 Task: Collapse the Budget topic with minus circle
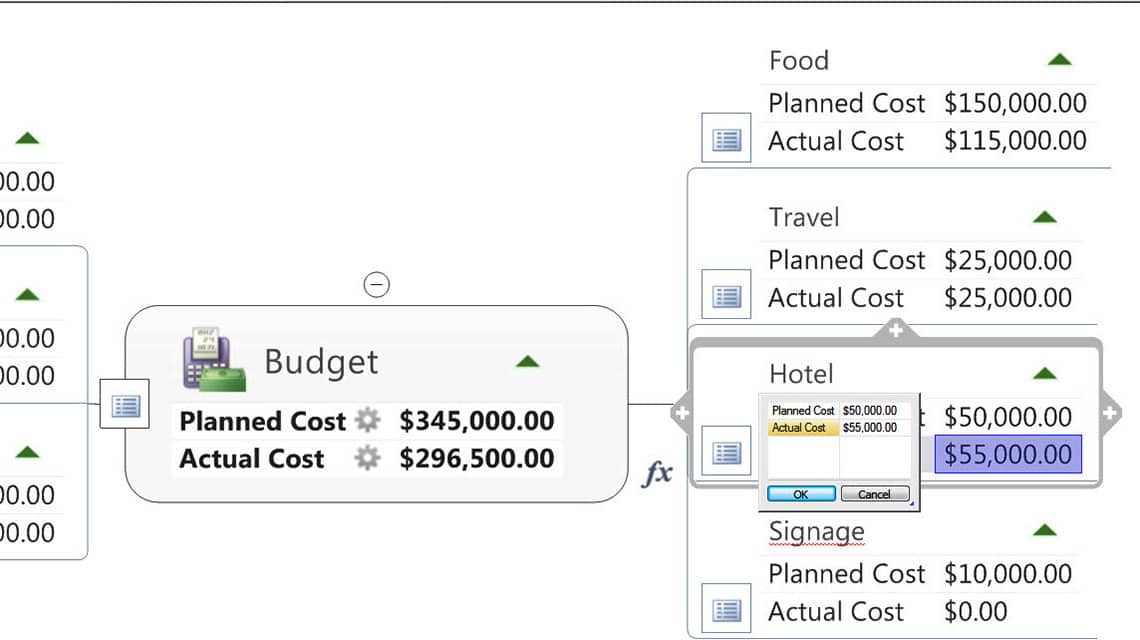377,284
